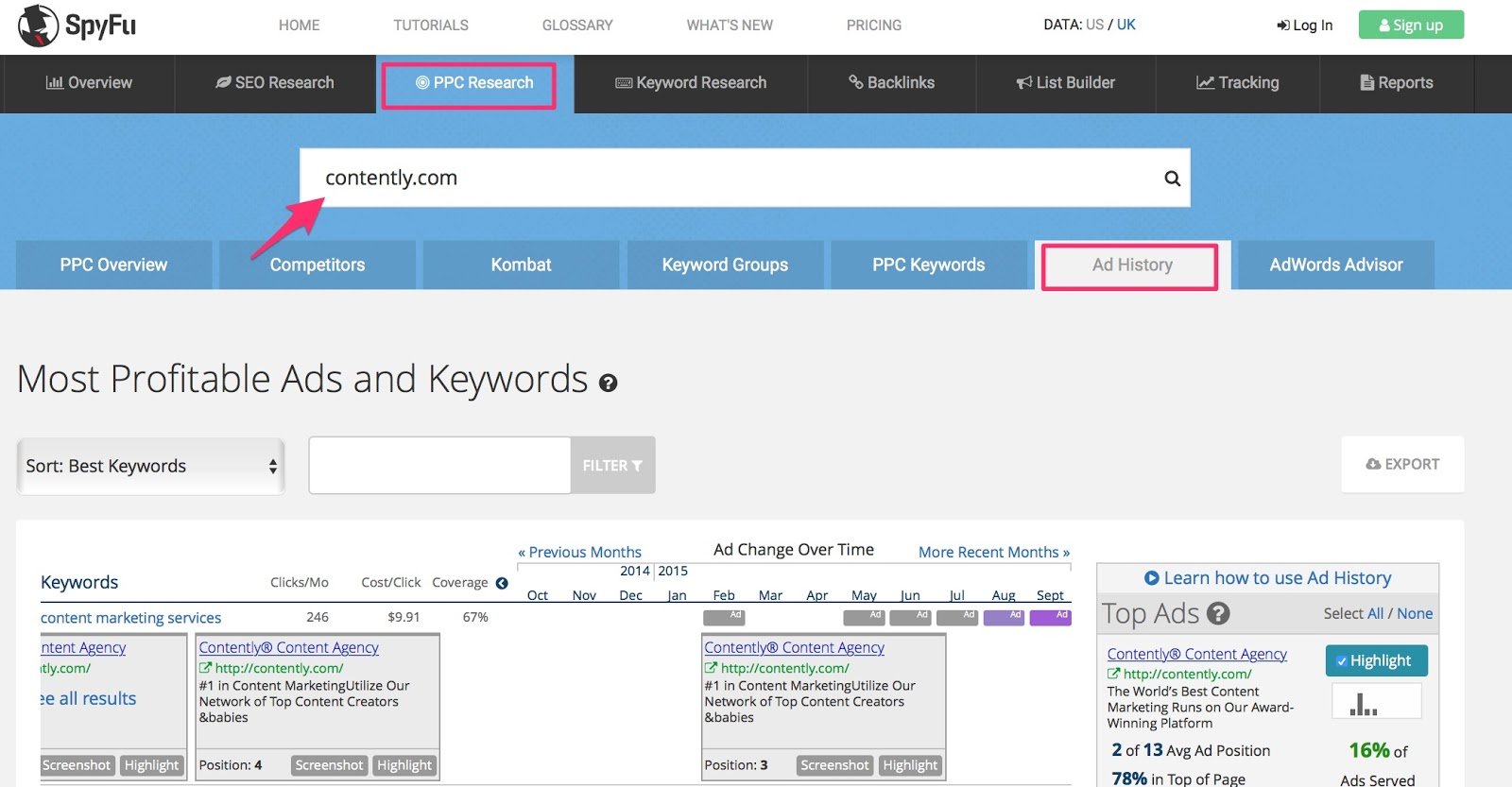Open the Overview section

tap(89, 83)
